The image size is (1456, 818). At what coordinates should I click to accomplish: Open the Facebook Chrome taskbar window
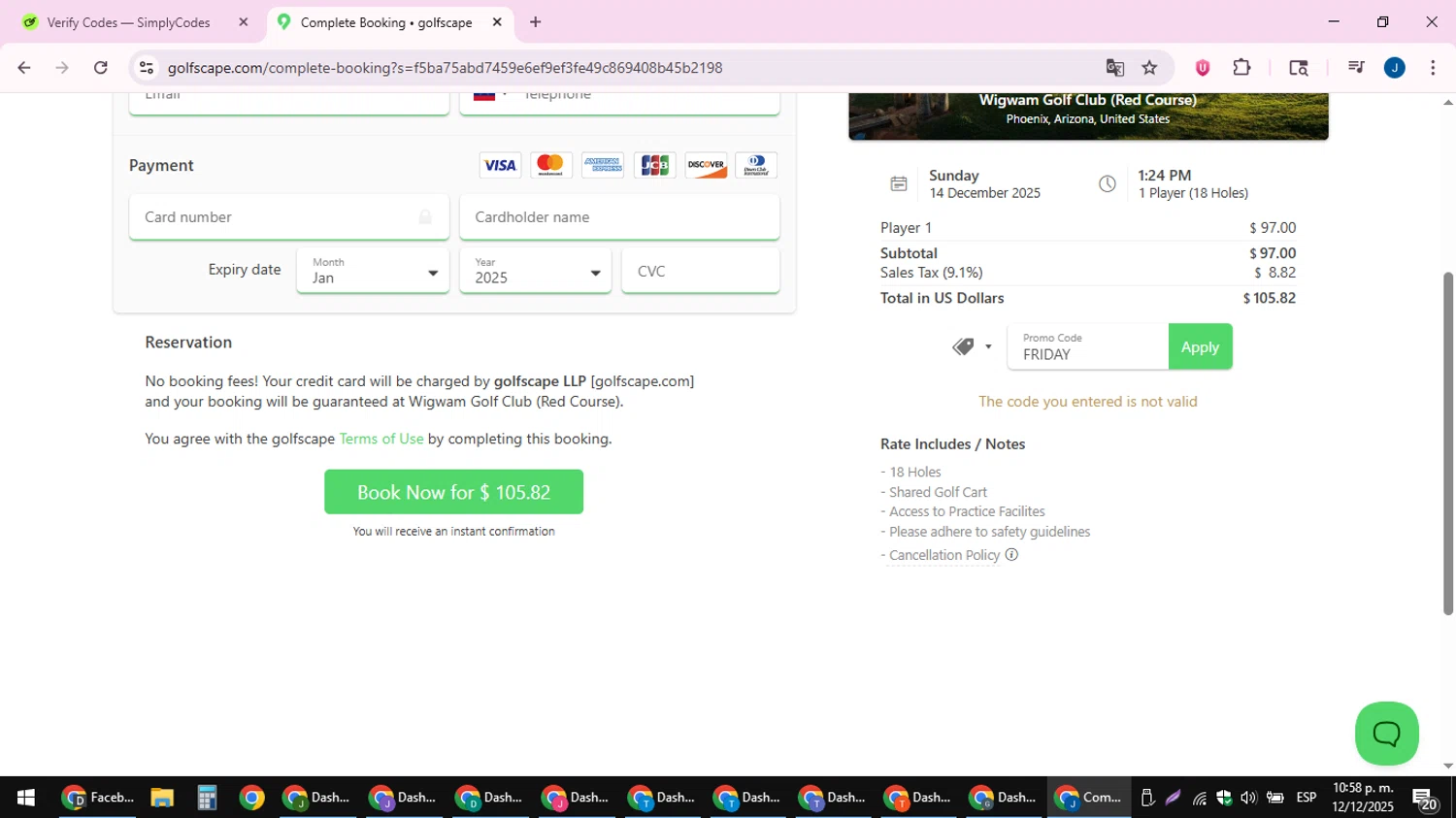(x=97, y=798)
